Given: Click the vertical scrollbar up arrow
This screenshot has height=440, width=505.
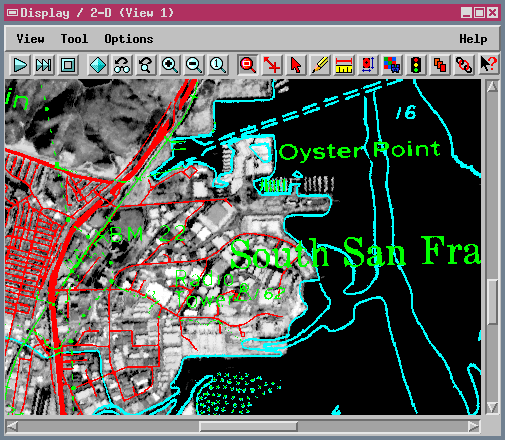Looking at the screenshot, I should [x=492, y=87].
